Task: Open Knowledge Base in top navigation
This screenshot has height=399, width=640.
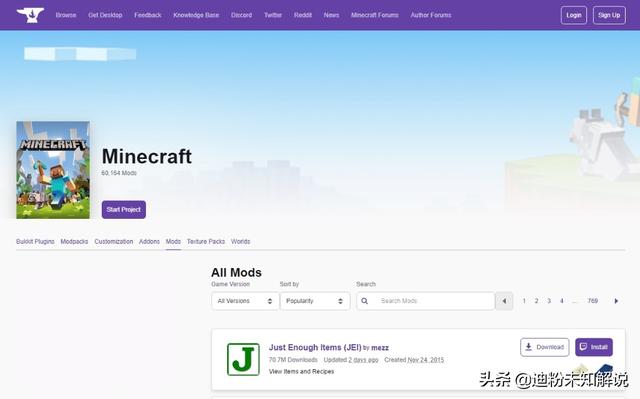Action: 196,15
